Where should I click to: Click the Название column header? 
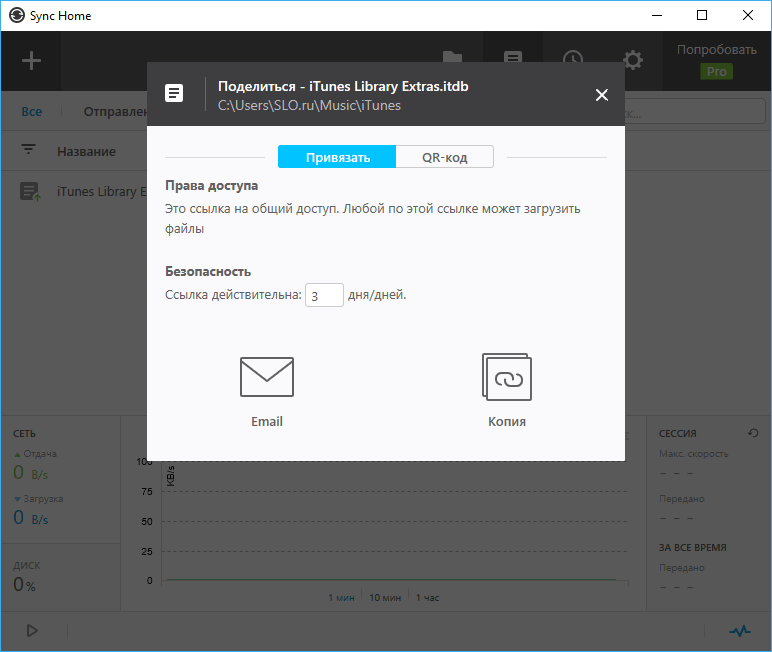pos(87,152)
